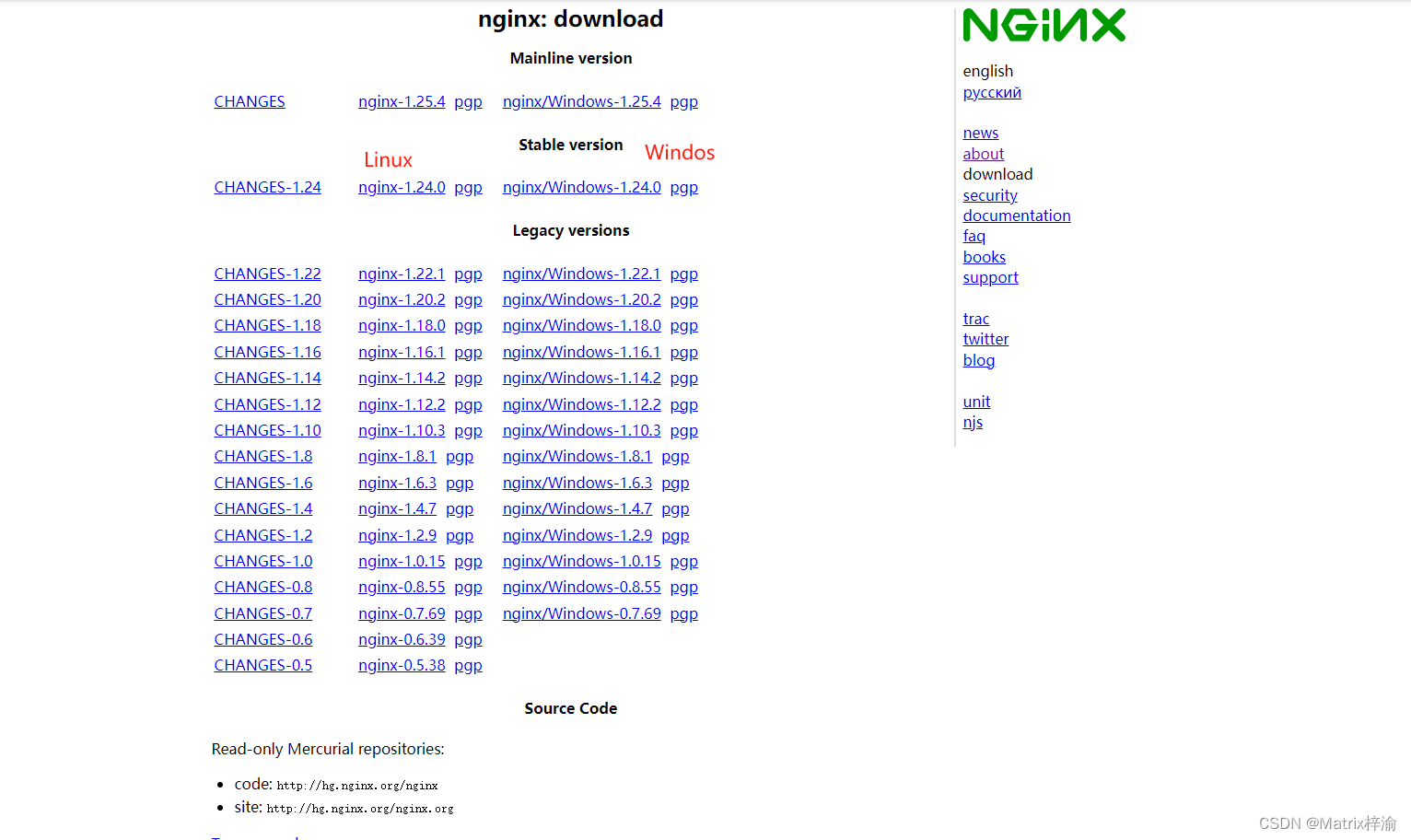Viewport: 1411px width, 840px height.
Task: Open the mainline CHANGES link
Action: tap(250, 101)
